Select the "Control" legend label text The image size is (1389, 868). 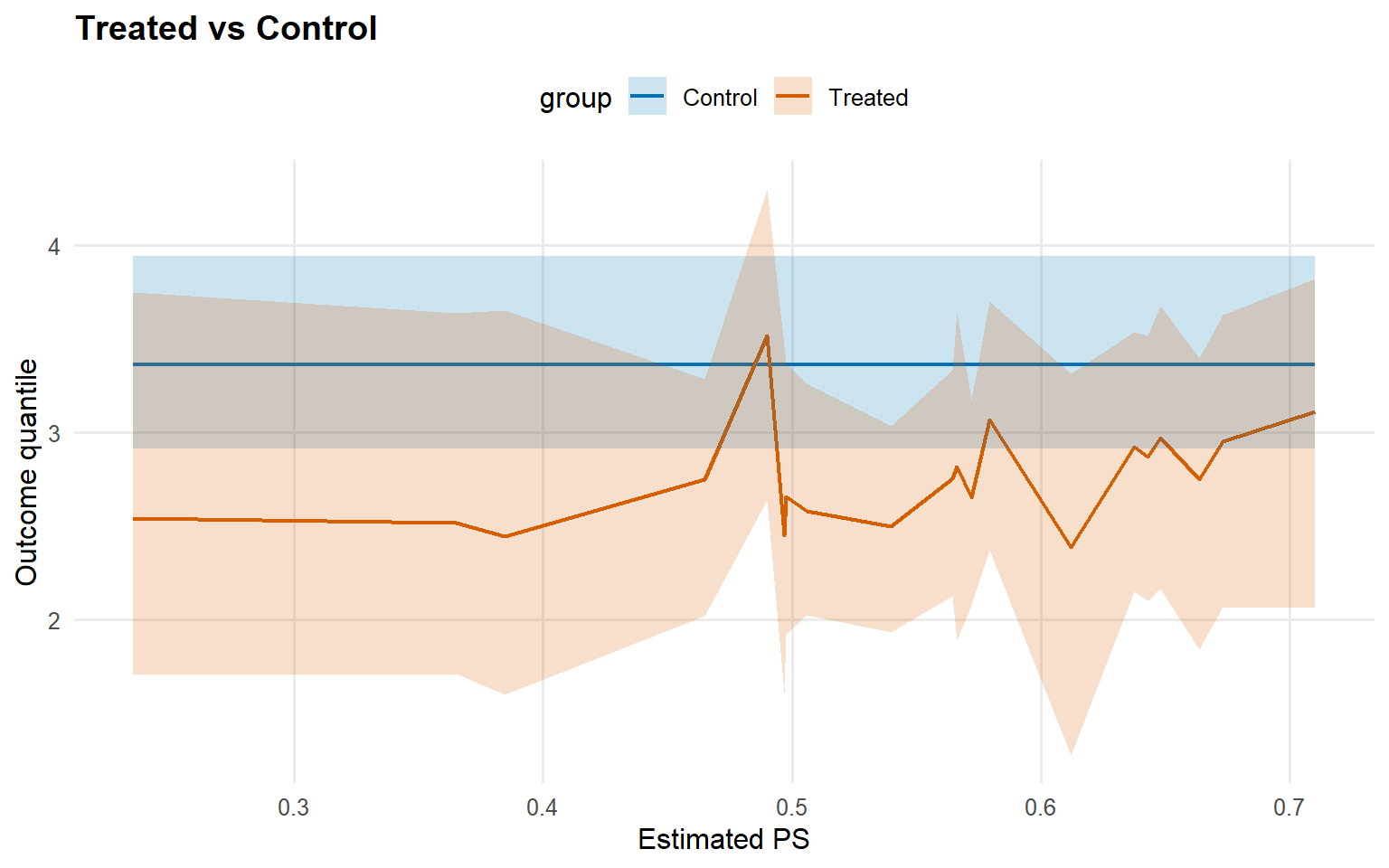tap(719, 98)
